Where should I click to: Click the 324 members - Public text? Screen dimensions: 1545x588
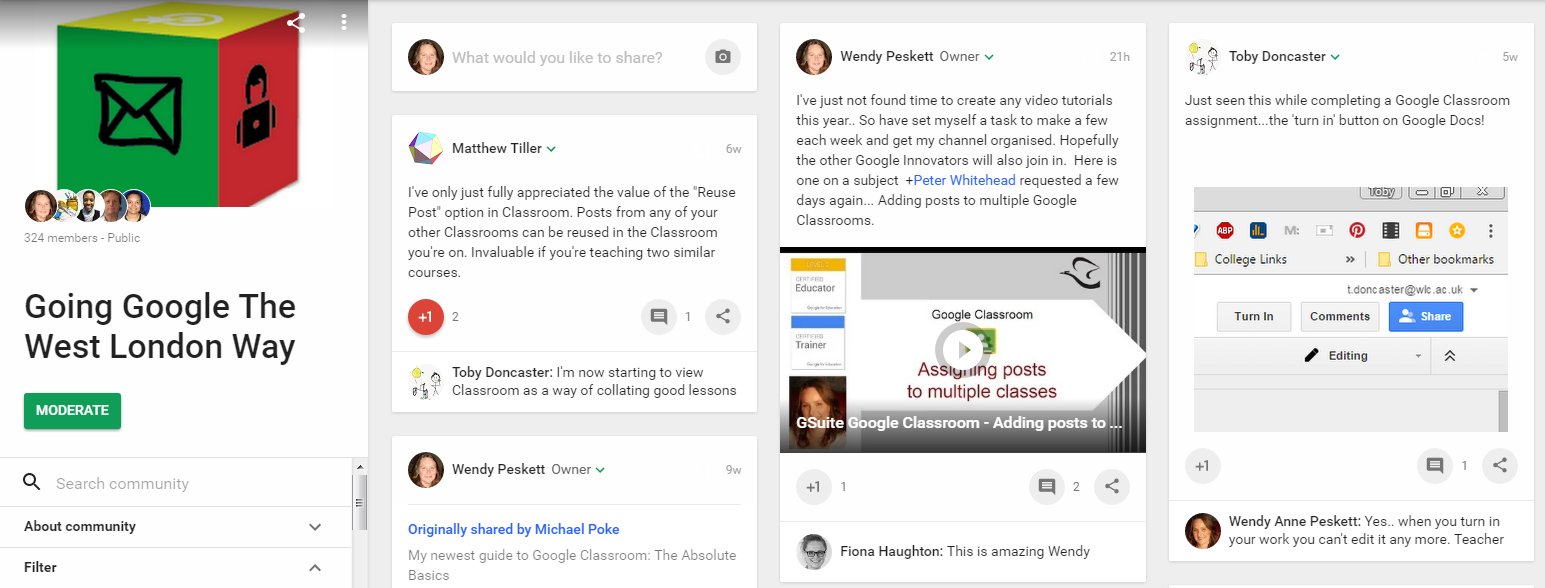click(82, 238)
